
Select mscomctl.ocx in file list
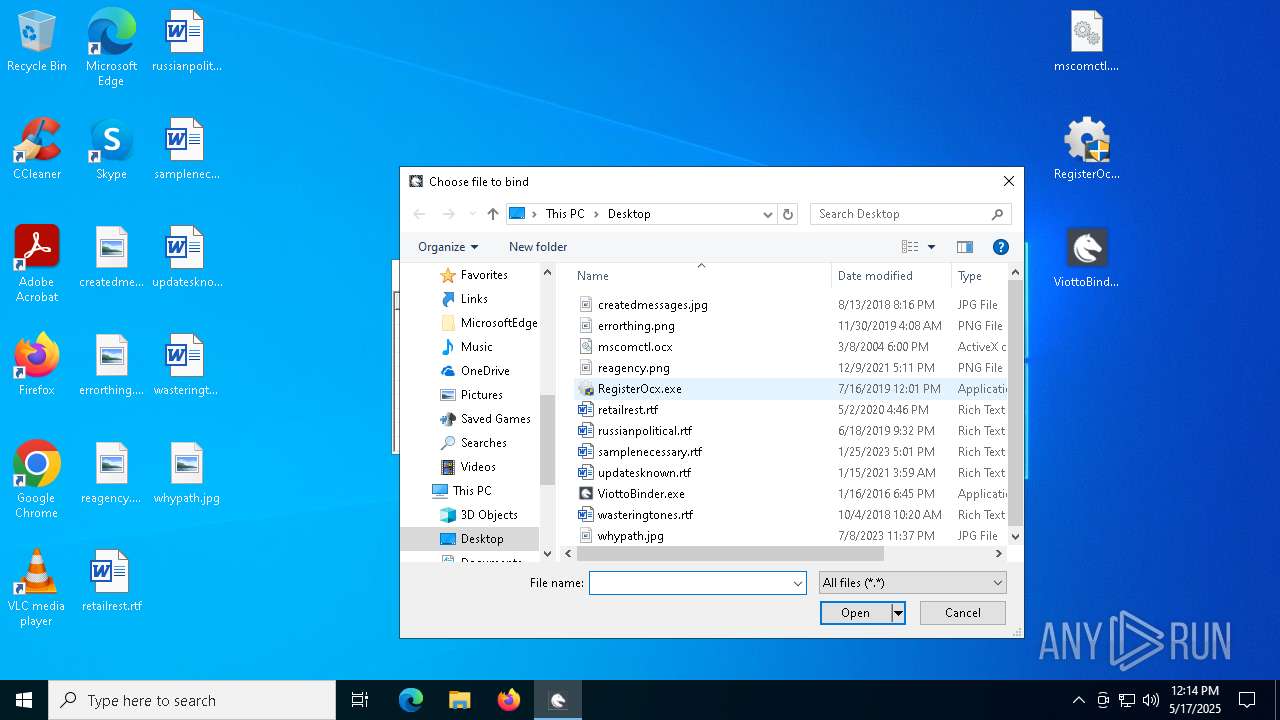coord(635,347)
